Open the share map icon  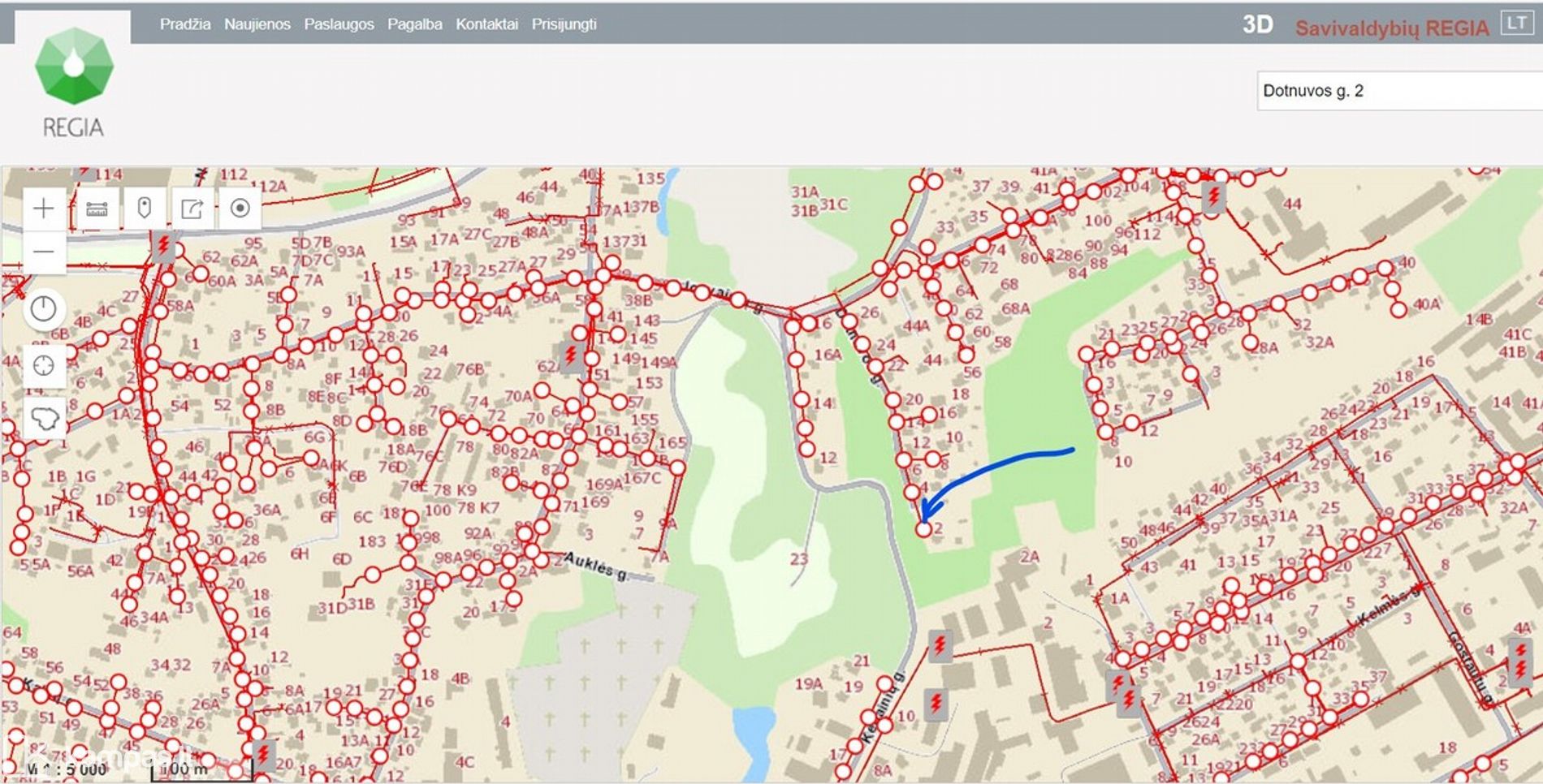(x=192, y=209)
